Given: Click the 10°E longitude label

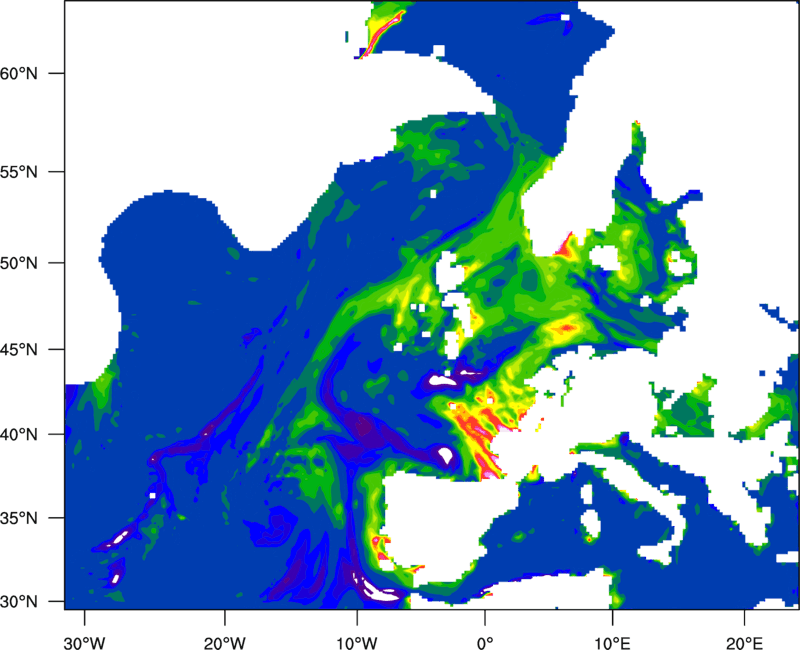Looking at the screenshot, I should pyautogui.click(x=613, y=643).
